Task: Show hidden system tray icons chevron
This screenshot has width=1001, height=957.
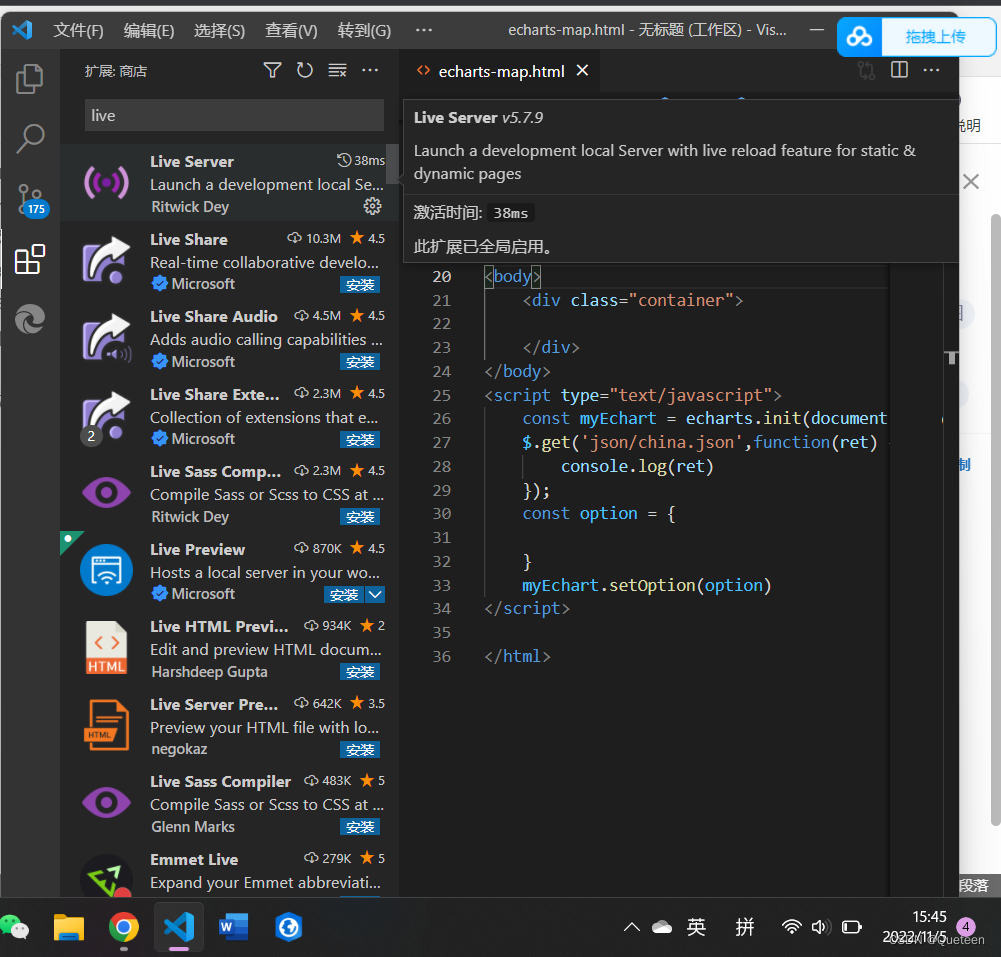Action: (631, 927)
